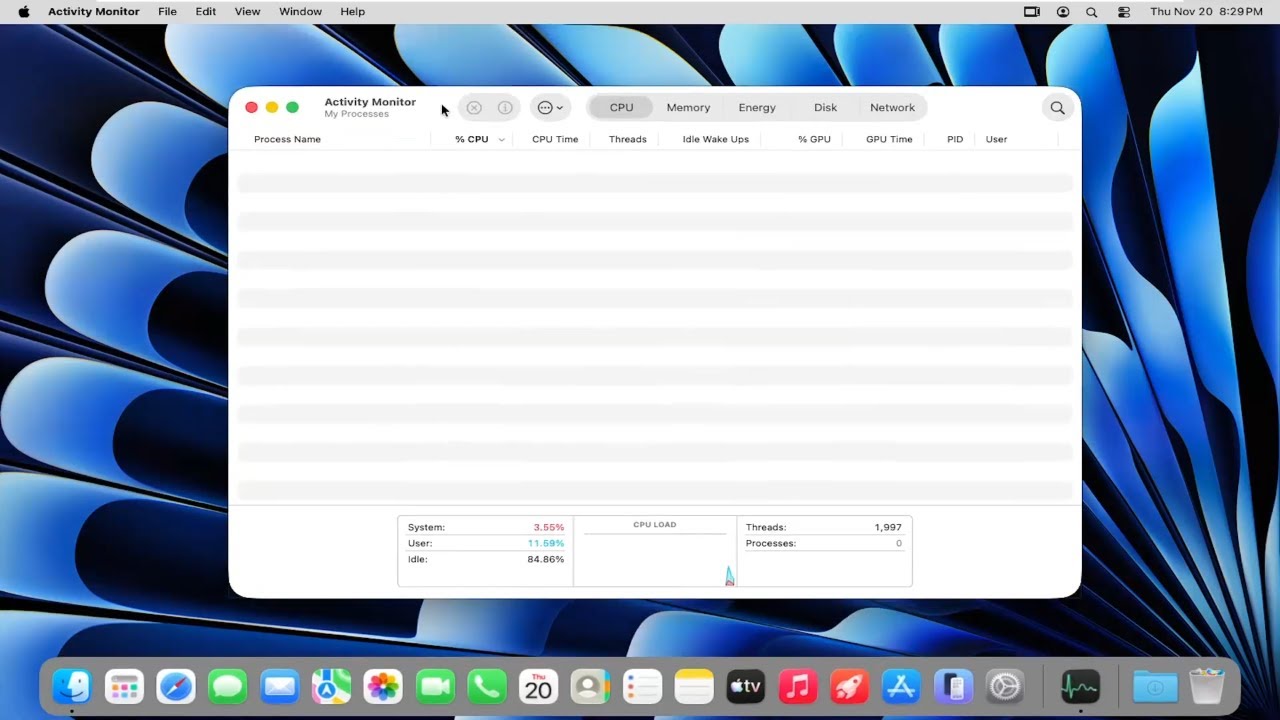Sort by the % GPU column
The image size is (1280, 720).
click(x=814, y=139)
